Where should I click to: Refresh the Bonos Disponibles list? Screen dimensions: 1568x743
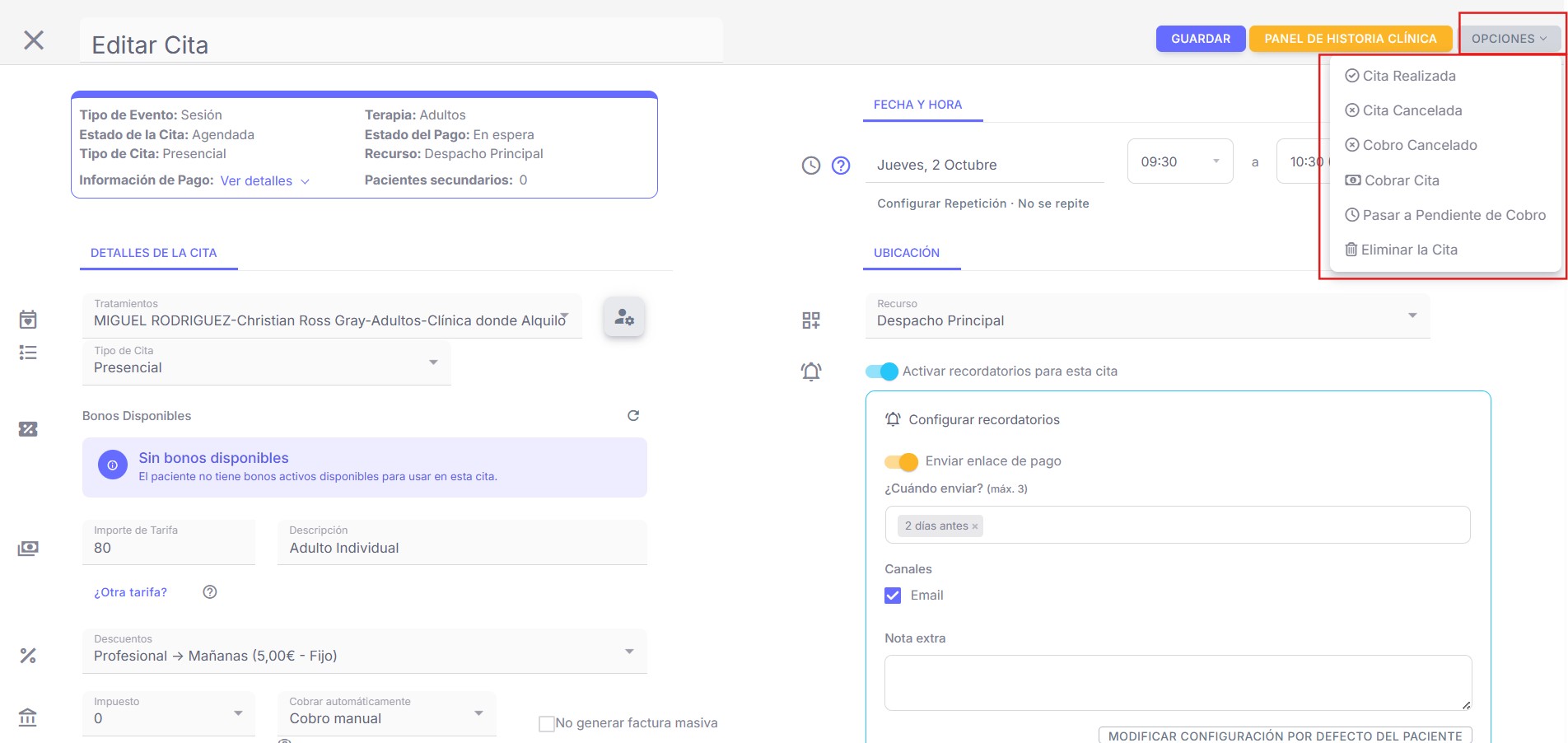632,415
